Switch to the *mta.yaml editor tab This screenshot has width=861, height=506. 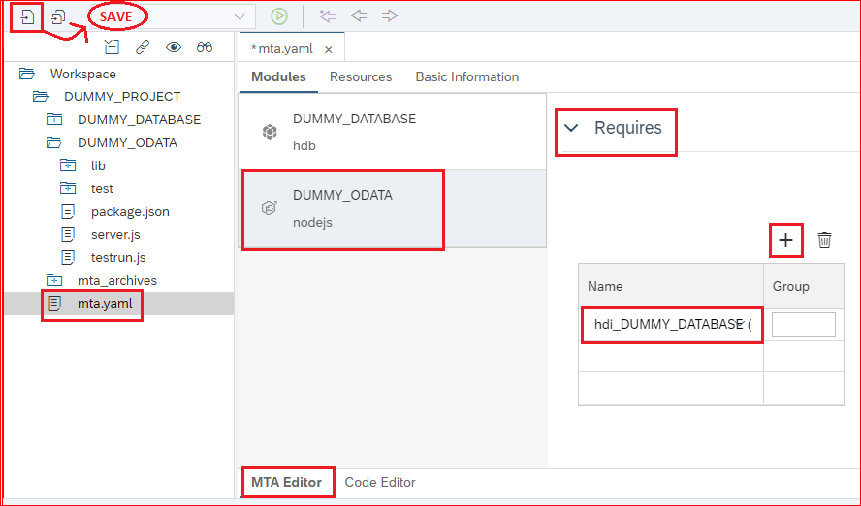click(x=282, y=48)
